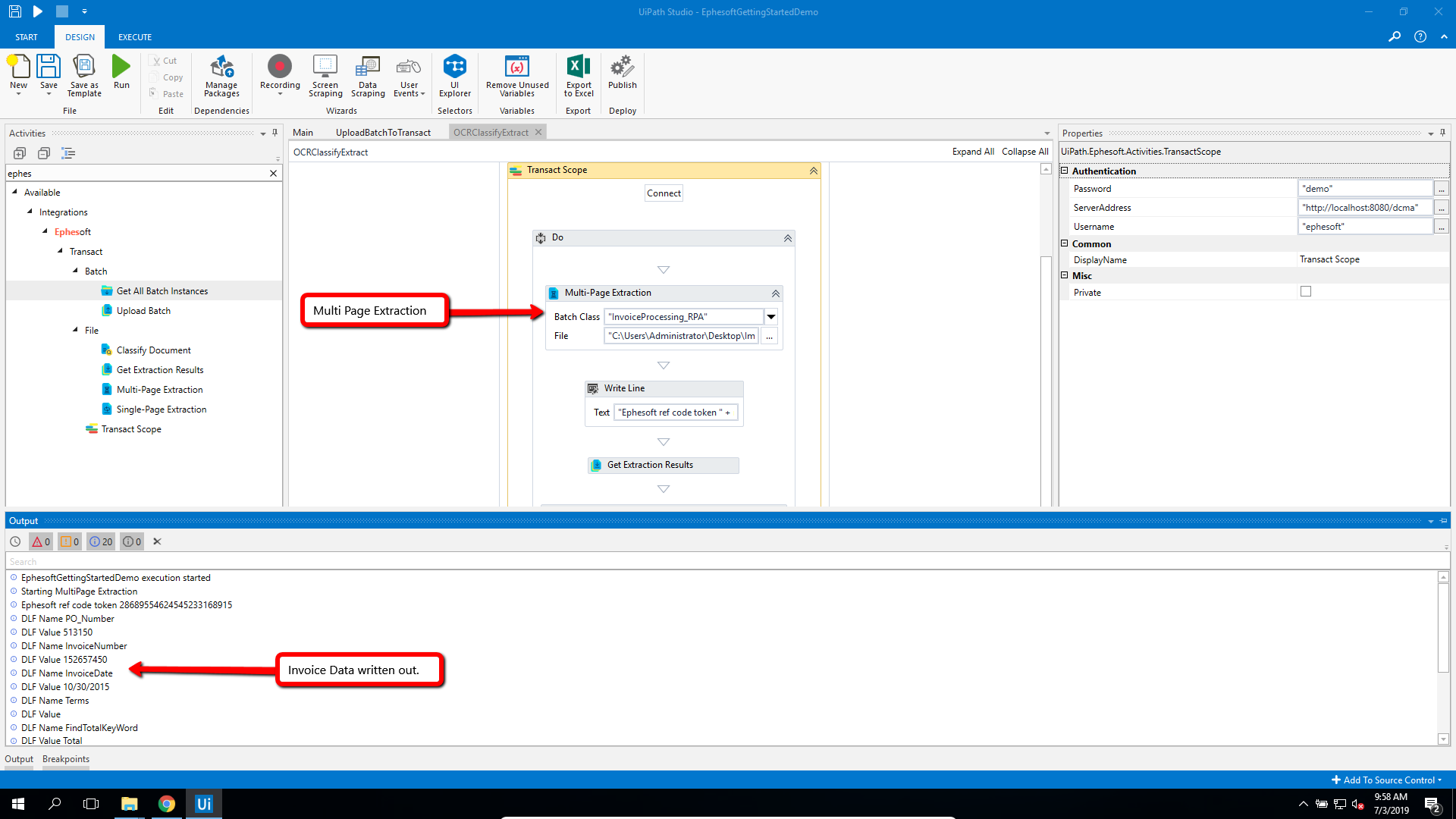Open Screen Scraping wizard
The width and height of the screenshot is (1456, 819).
pos(325,75)
